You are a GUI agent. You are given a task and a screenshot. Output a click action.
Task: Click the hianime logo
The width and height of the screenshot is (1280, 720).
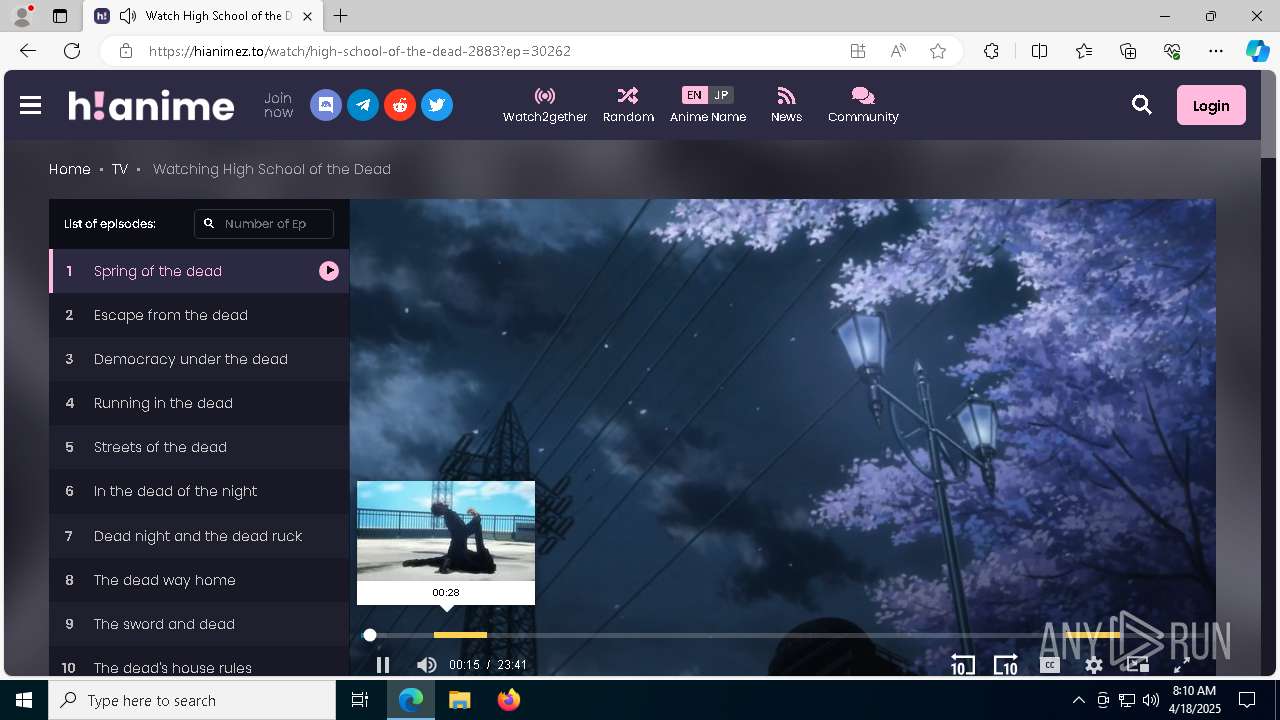[151, 105]
